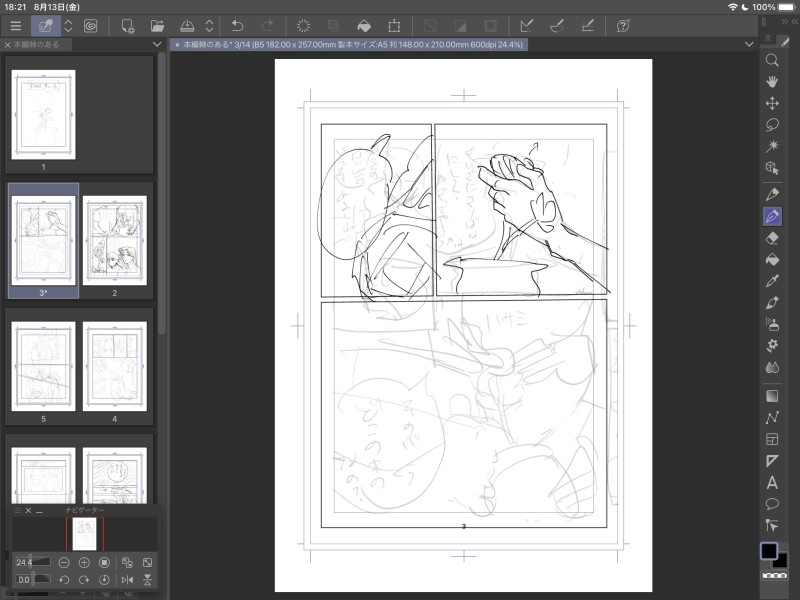Image resolution: width=800 pixels, height=600 pixels.
Task: Select the Hand move tool
Action: click(x=772, y=81)
